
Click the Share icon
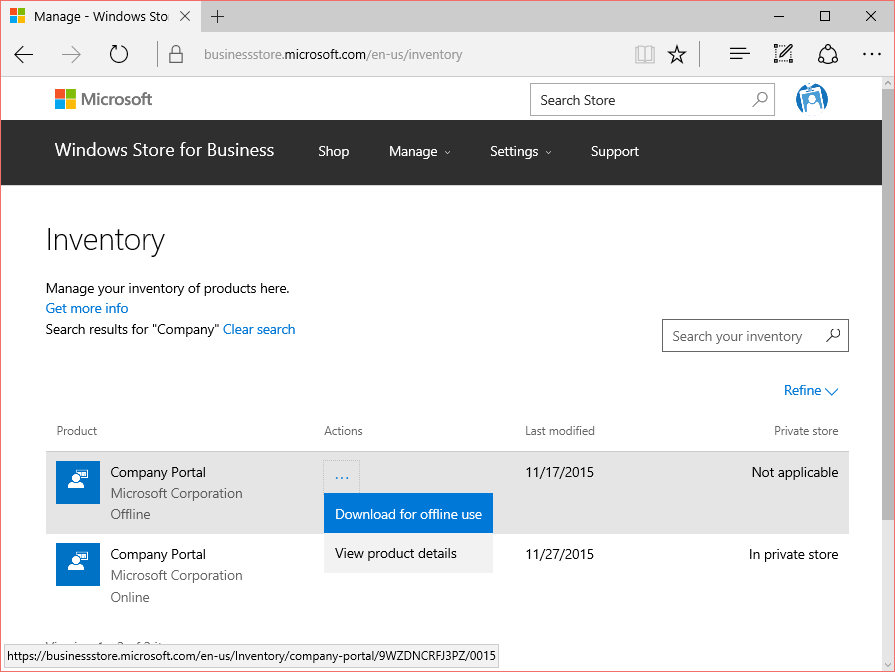(828, 54)
